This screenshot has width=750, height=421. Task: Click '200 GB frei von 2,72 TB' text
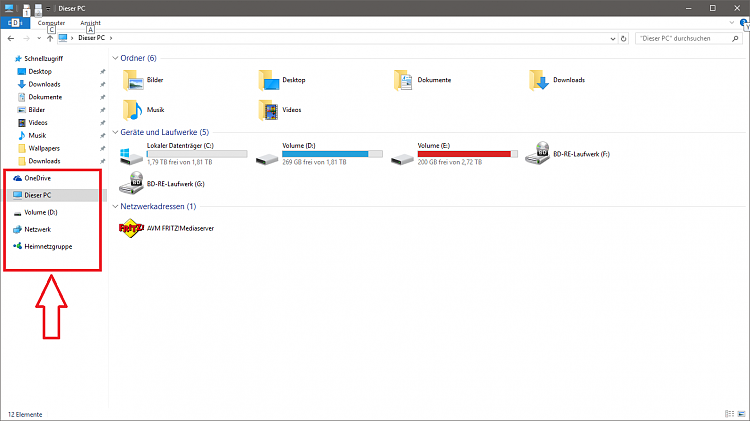(450, 162)
